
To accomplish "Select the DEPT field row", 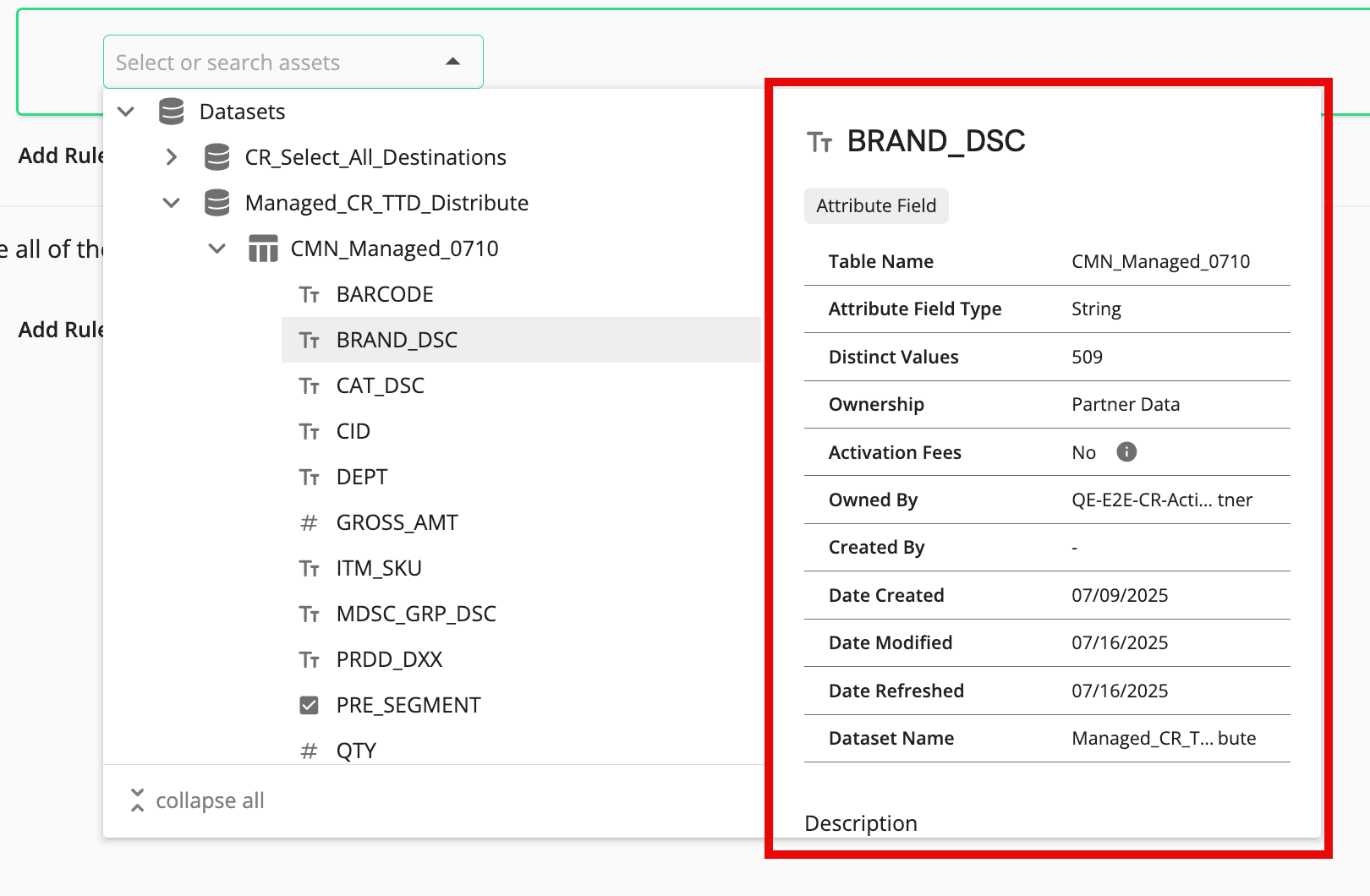I will tap(521, 477).
